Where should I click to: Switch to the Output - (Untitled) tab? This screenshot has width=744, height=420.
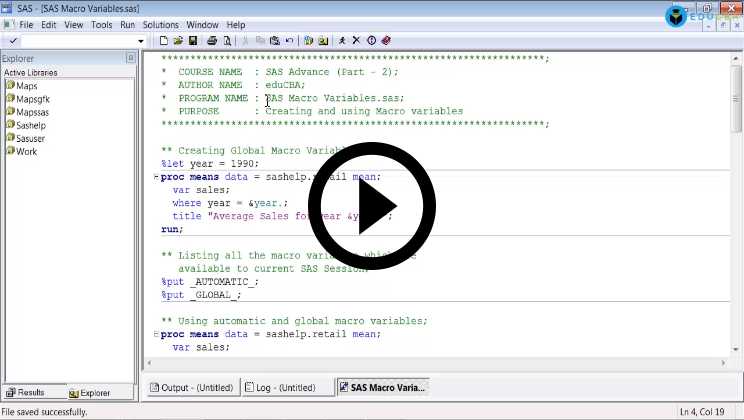(191, 387)
